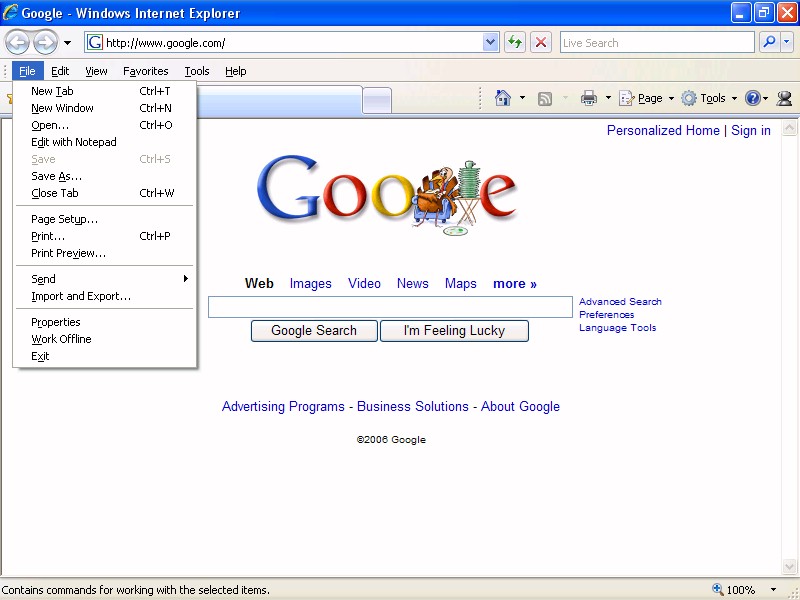This screenshot has width=800, height=600.
Task: Click the RSS feeds icon
Action: pos(545,98)
